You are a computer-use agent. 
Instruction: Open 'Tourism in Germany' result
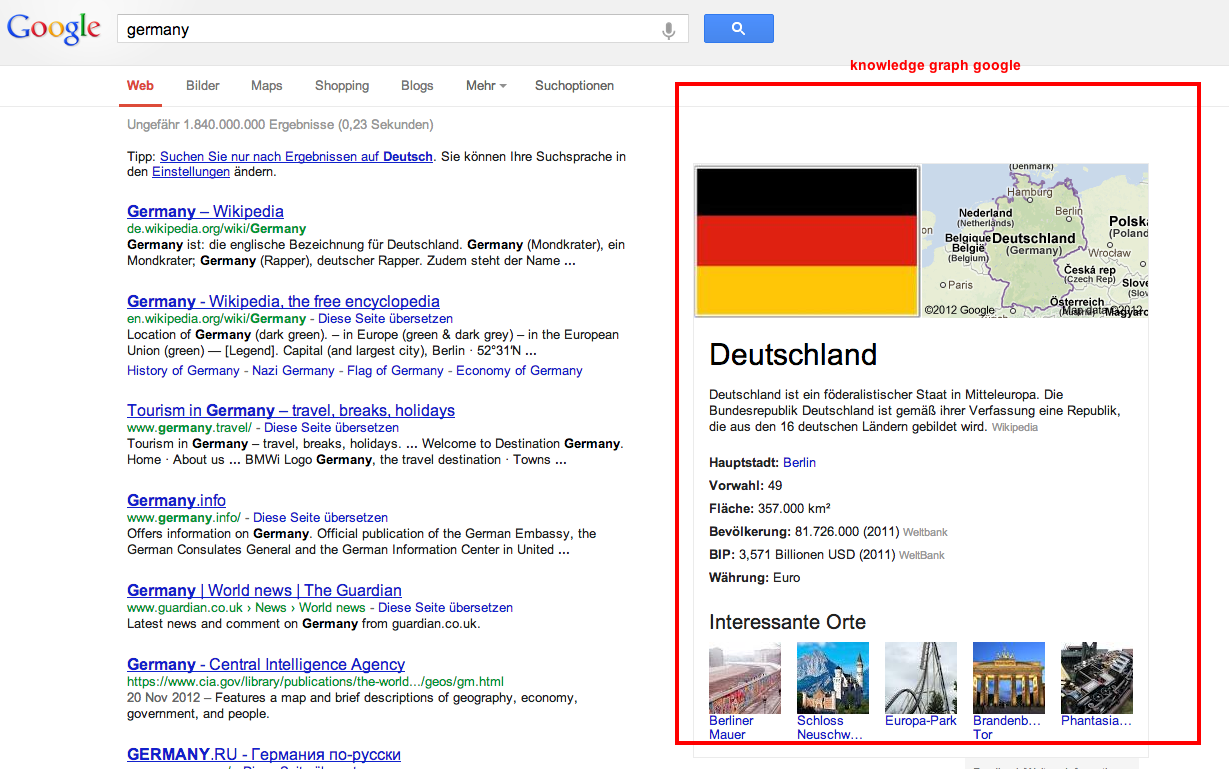pos(291,410)
